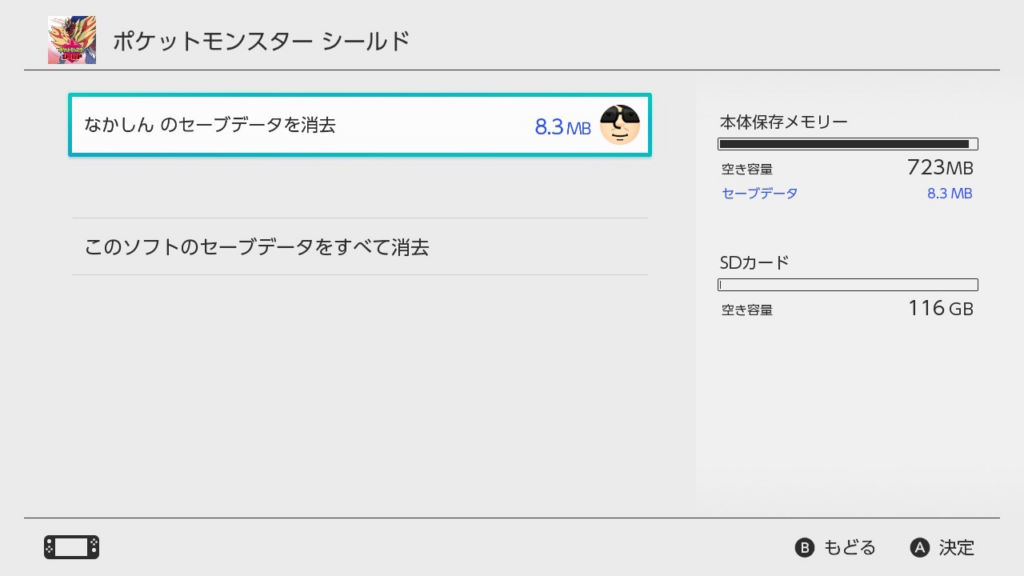Click the Pokémon Shield game icon
The height and width of the screenshot is (576, 1024).
pyautogui.click(x=72, y=40)
